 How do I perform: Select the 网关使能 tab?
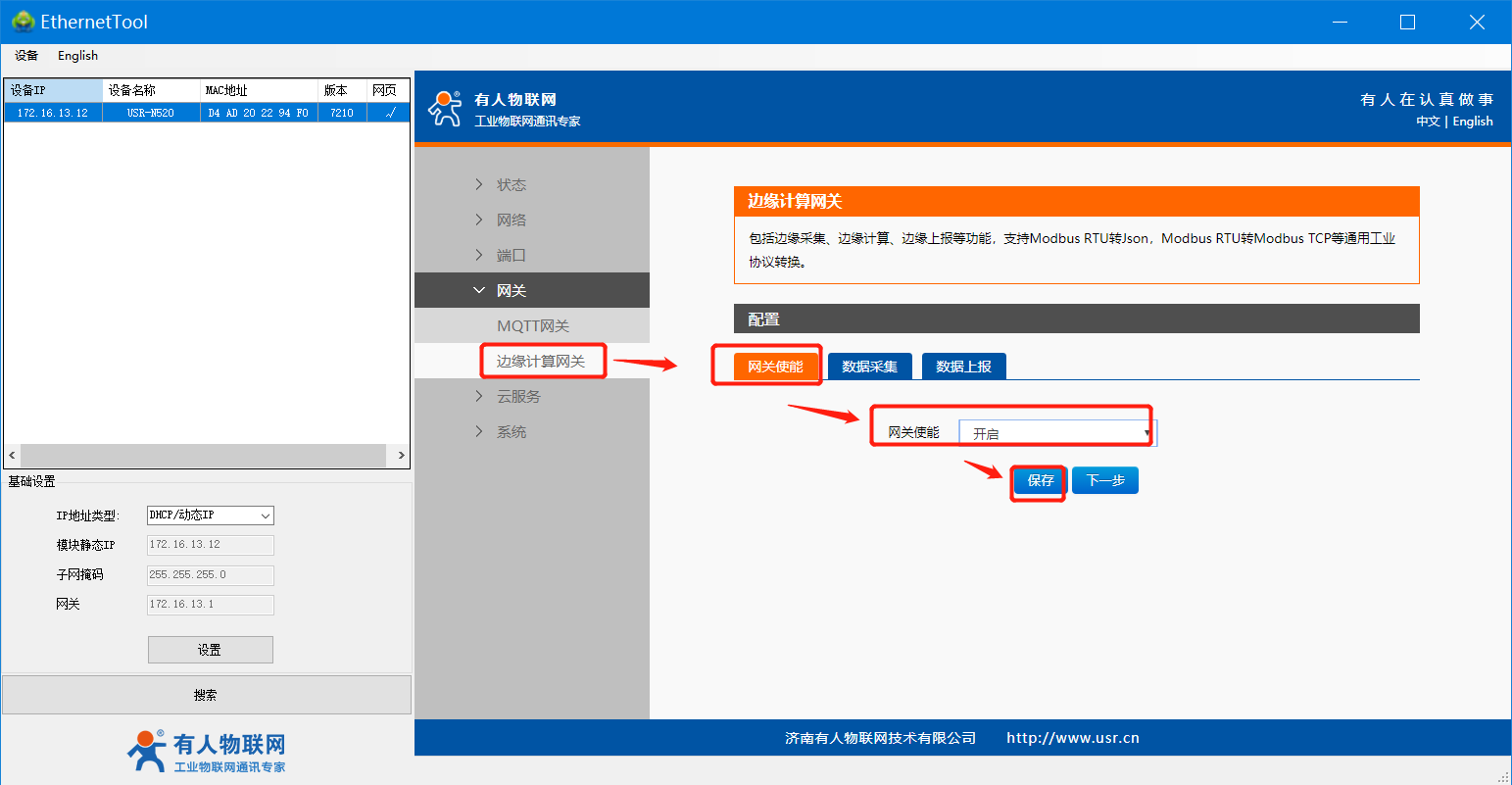775,367
